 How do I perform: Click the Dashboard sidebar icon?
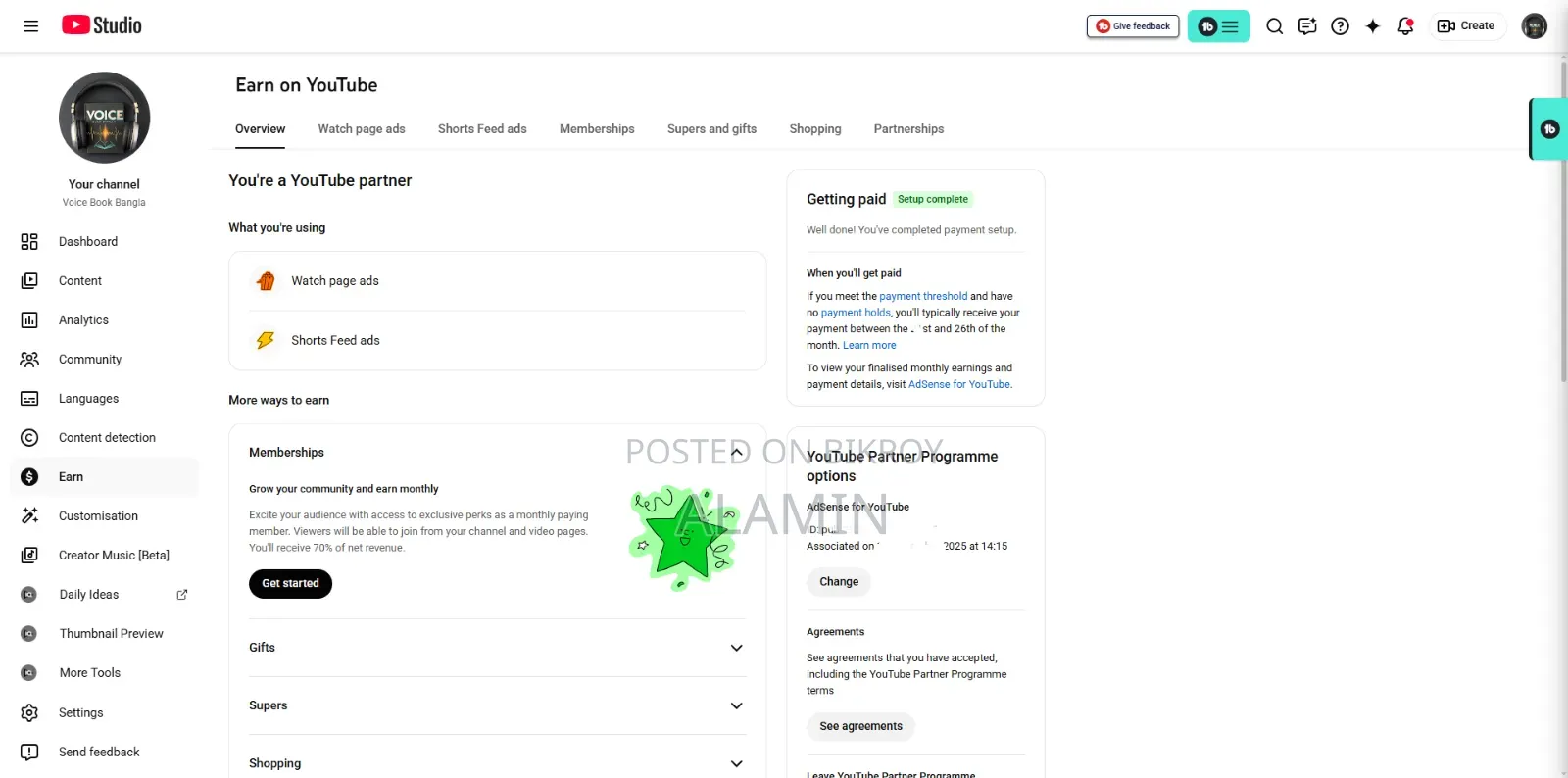29,241
